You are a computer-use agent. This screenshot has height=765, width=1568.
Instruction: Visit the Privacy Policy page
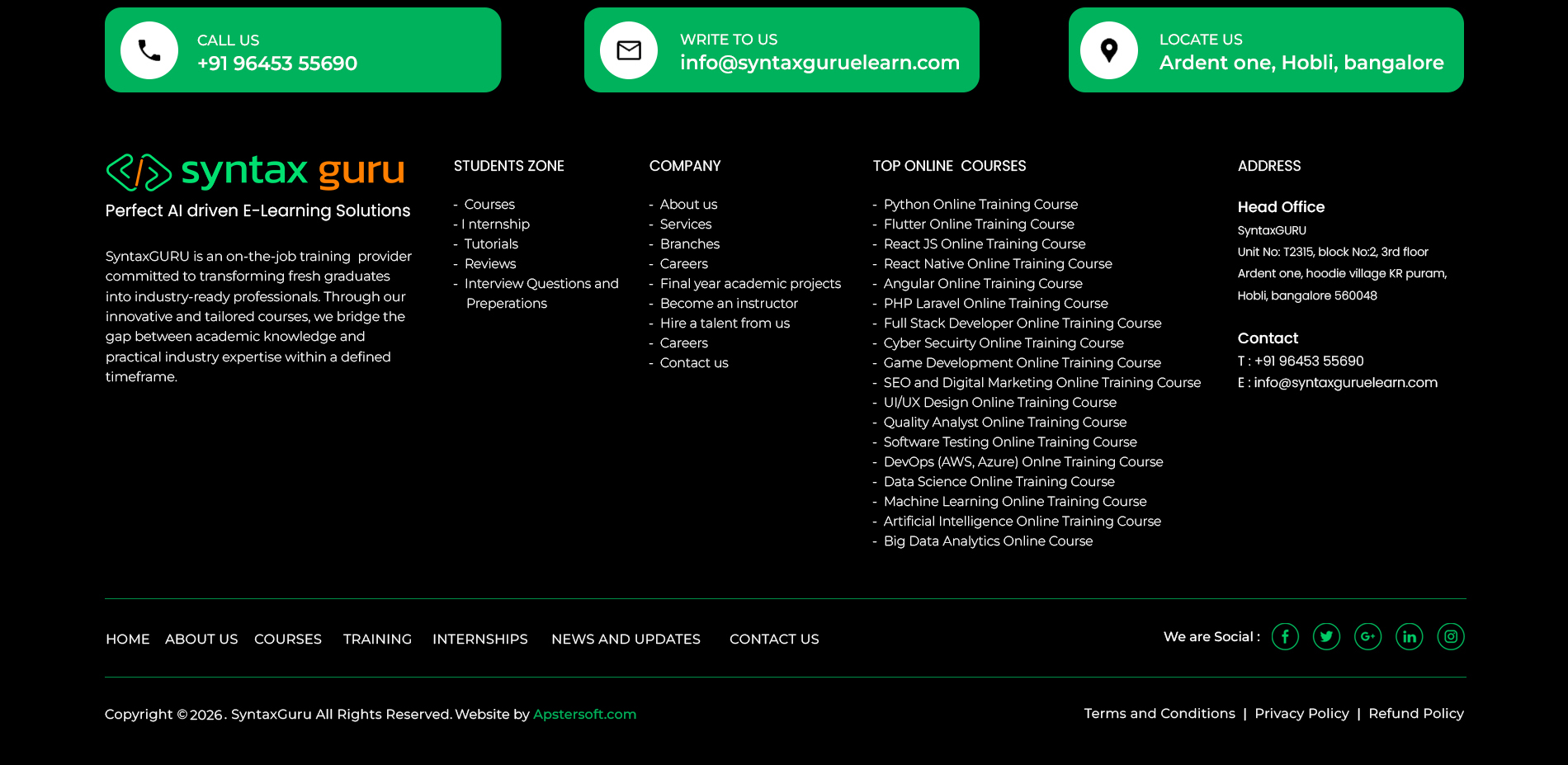click(1301, 713)
